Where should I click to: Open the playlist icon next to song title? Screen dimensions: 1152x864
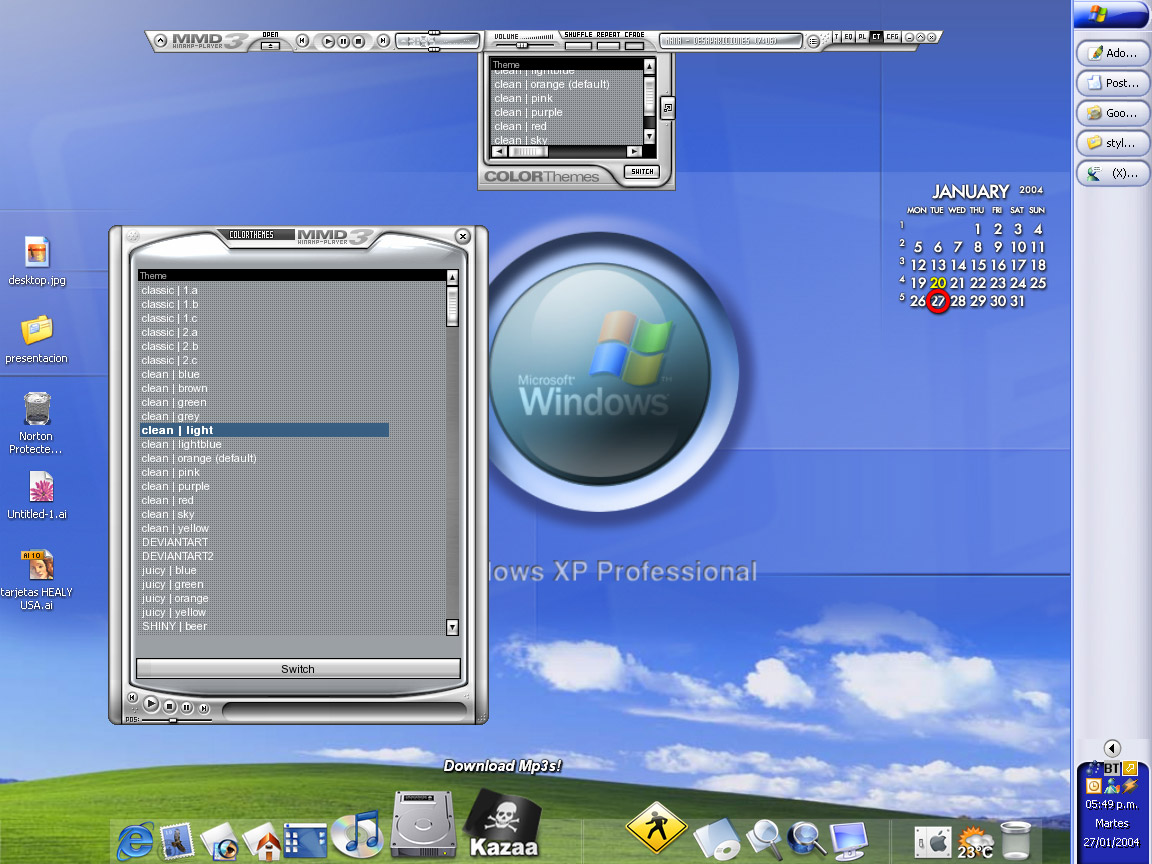pyautogui.click(x=813, y=41)
